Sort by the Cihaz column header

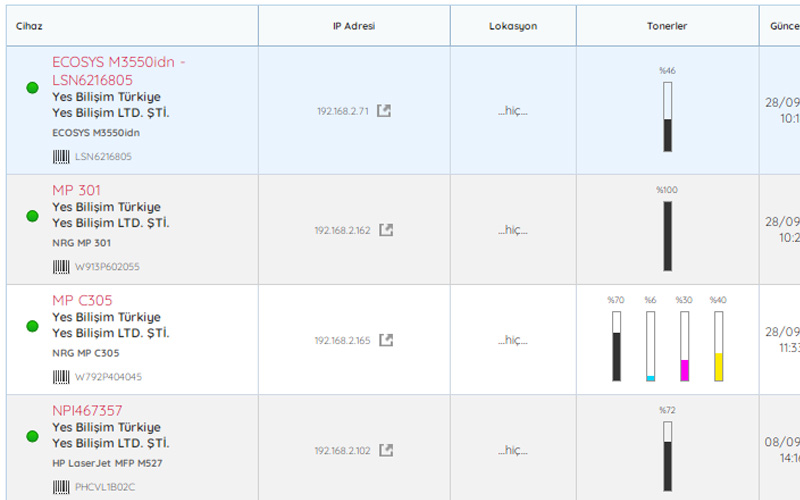pyautogui.click(x=29, y=26)
